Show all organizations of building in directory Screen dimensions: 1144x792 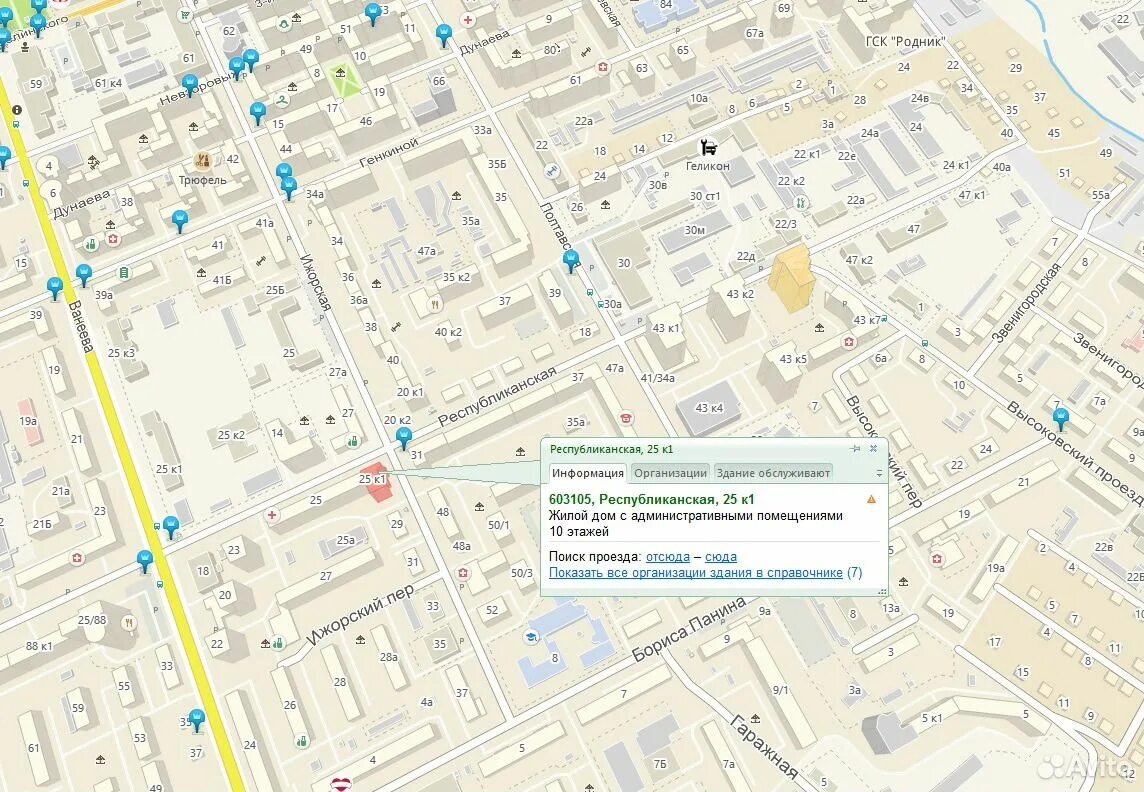coord(696,572)
